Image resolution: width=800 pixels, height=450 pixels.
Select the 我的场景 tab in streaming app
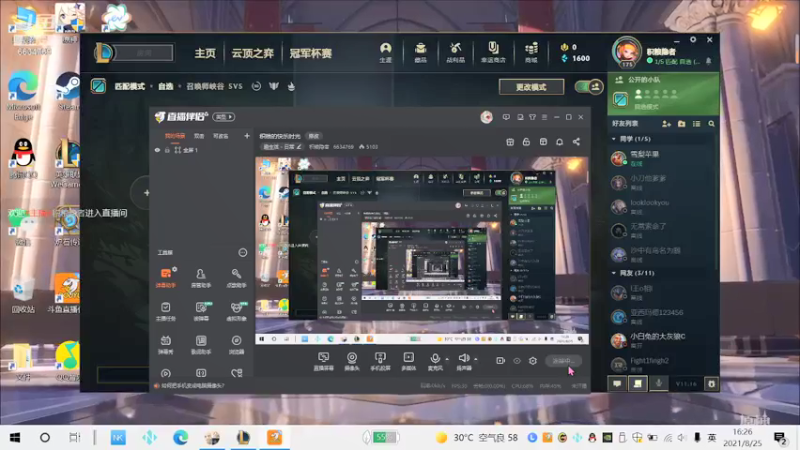[174, 136]
